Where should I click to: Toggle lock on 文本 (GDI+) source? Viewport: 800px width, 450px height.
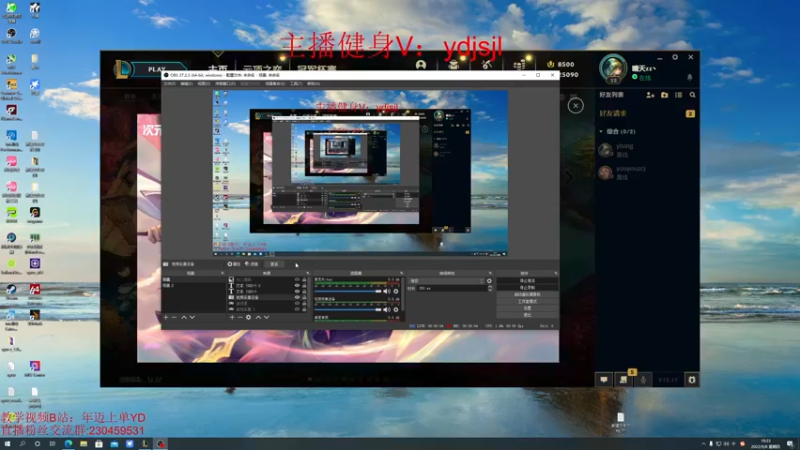point(305,291)
